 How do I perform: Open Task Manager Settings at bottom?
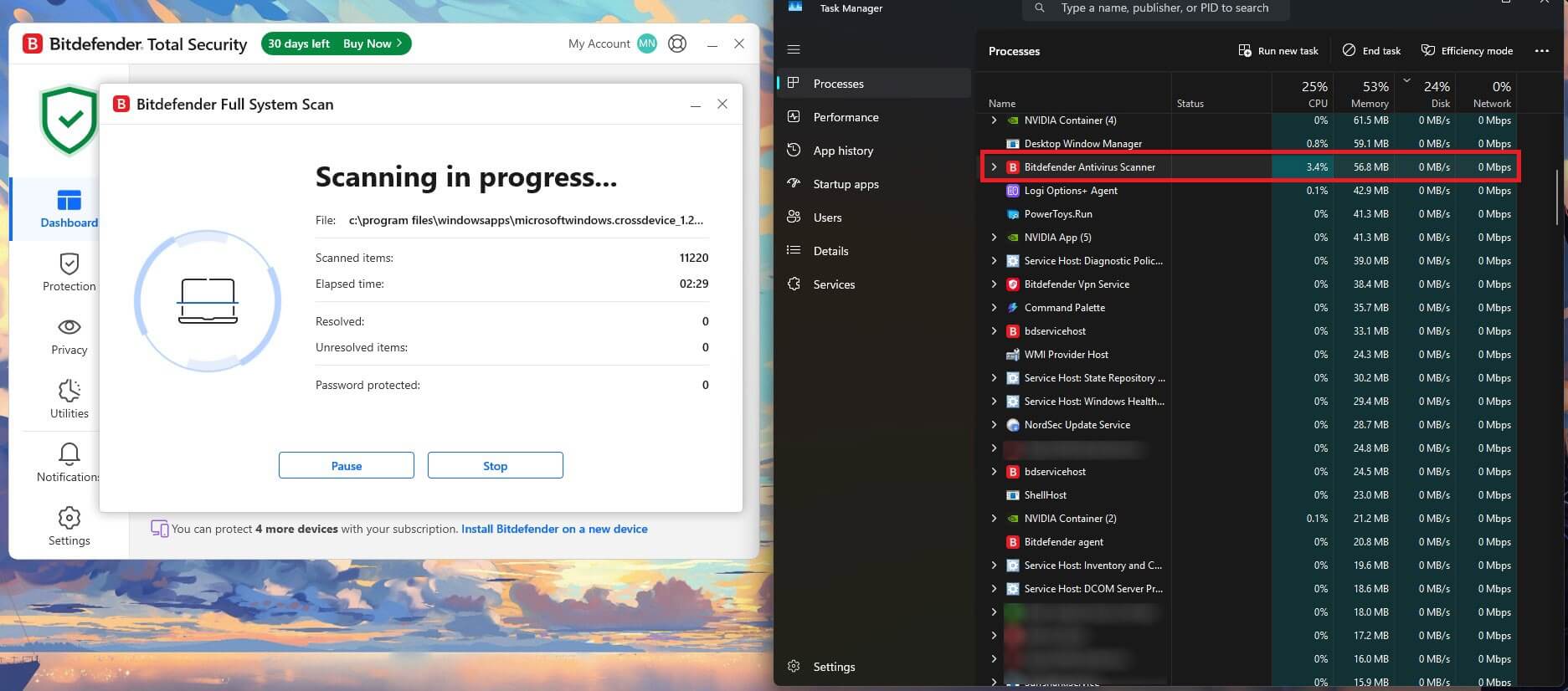pos(874,667)
